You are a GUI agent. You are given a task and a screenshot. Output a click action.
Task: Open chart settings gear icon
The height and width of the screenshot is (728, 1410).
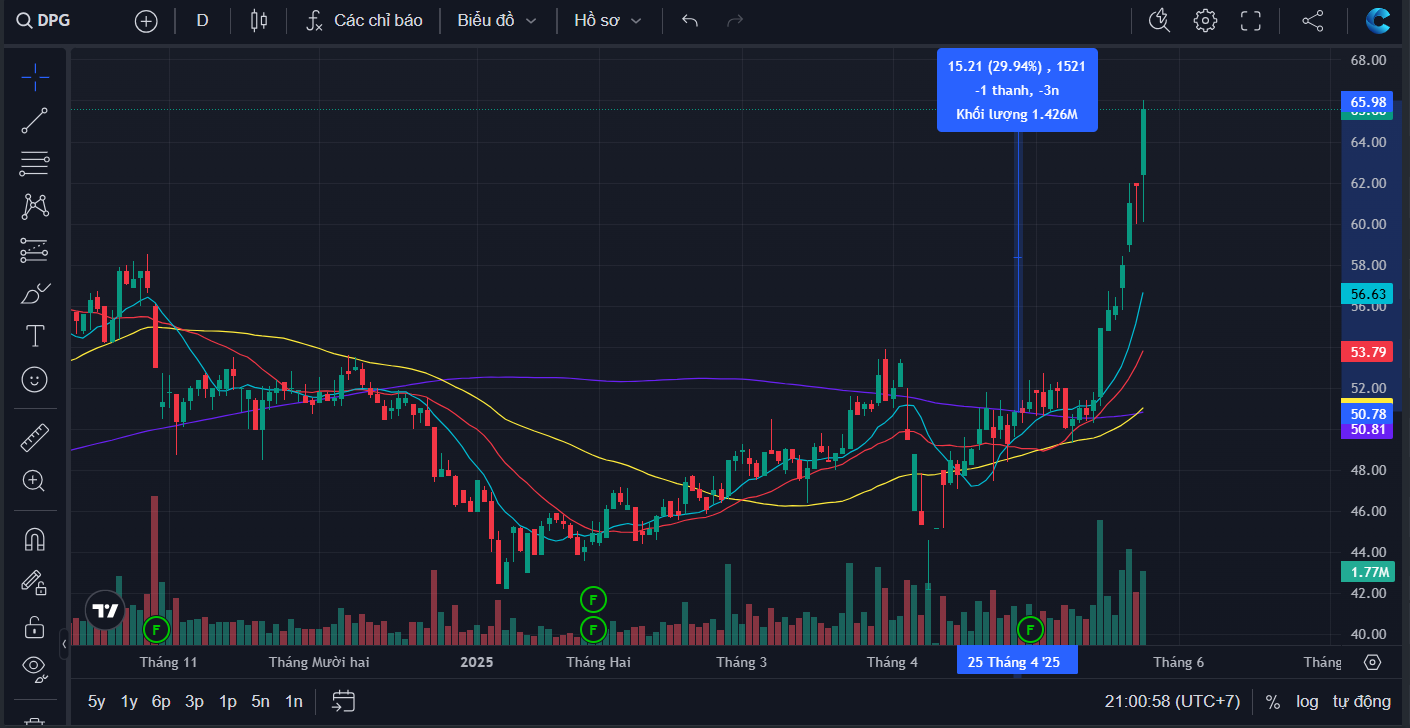(1205, 20)
